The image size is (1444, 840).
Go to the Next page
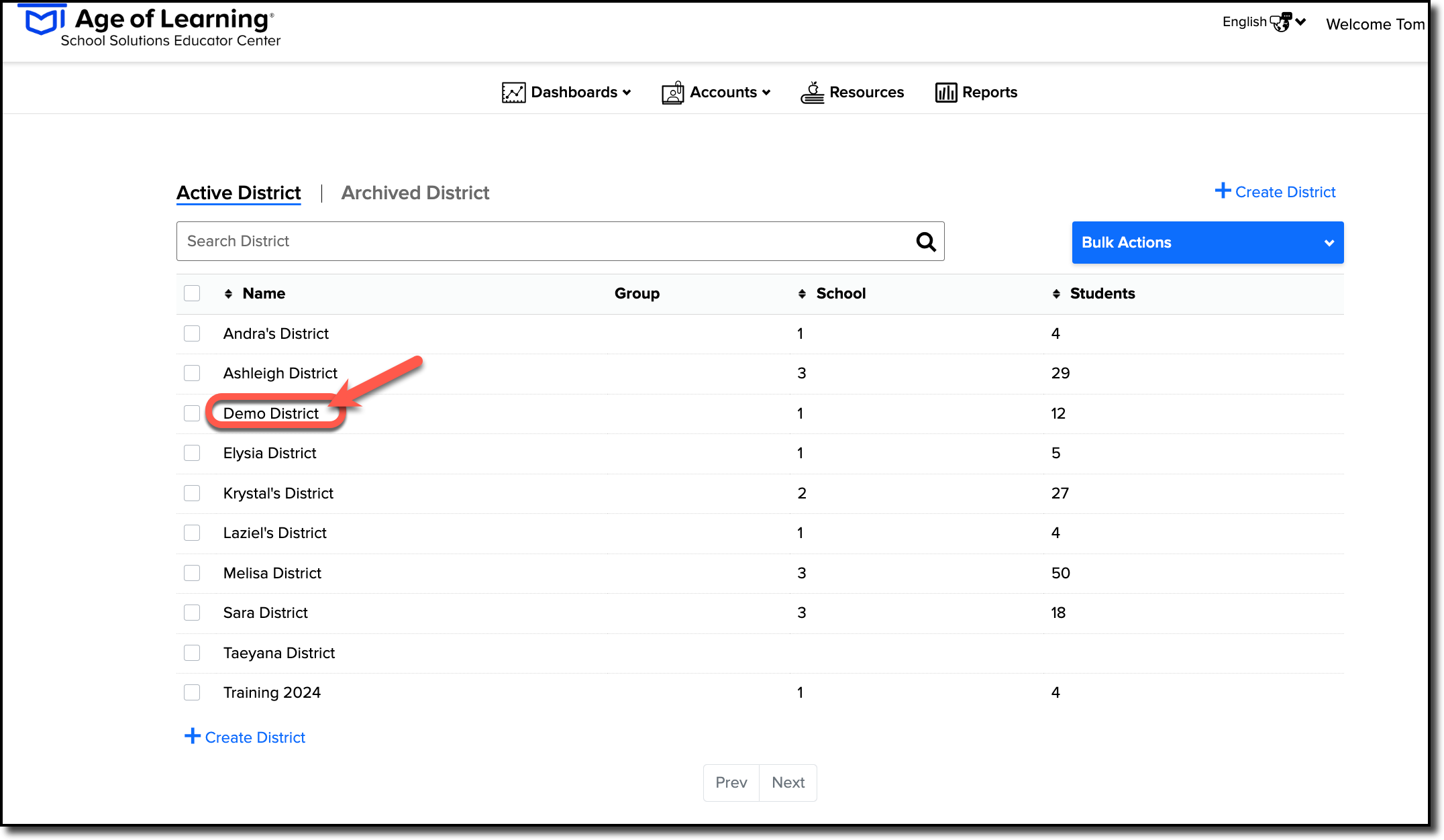point(788,783)
